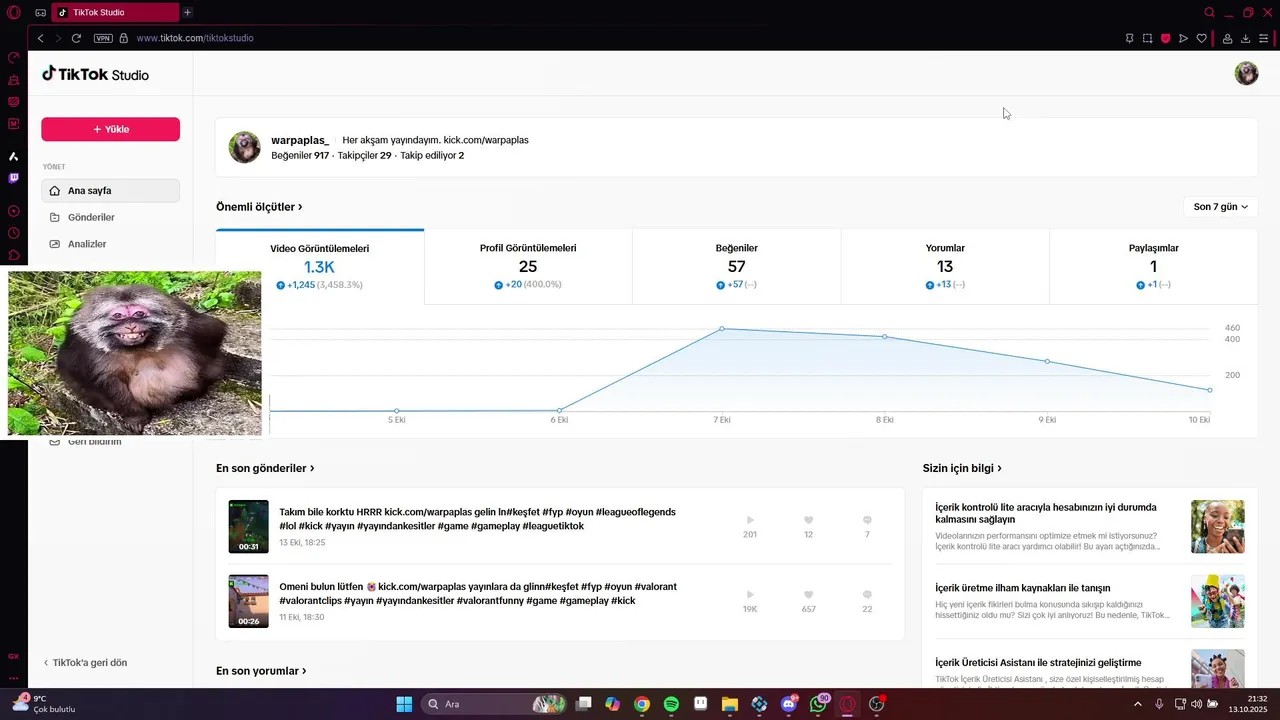Select the Profil Görüntülemeleri metric tab
The image size is (1280, 720).
point(528,266)
